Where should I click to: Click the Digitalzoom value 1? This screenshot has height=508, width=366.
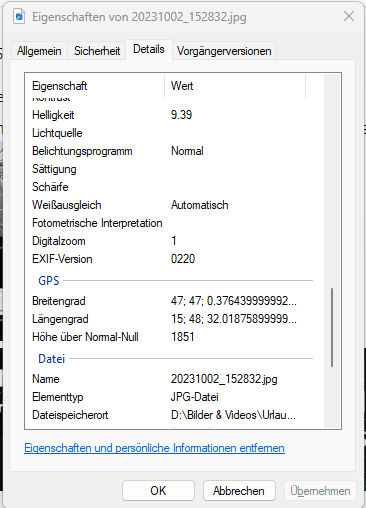[174, 241]
